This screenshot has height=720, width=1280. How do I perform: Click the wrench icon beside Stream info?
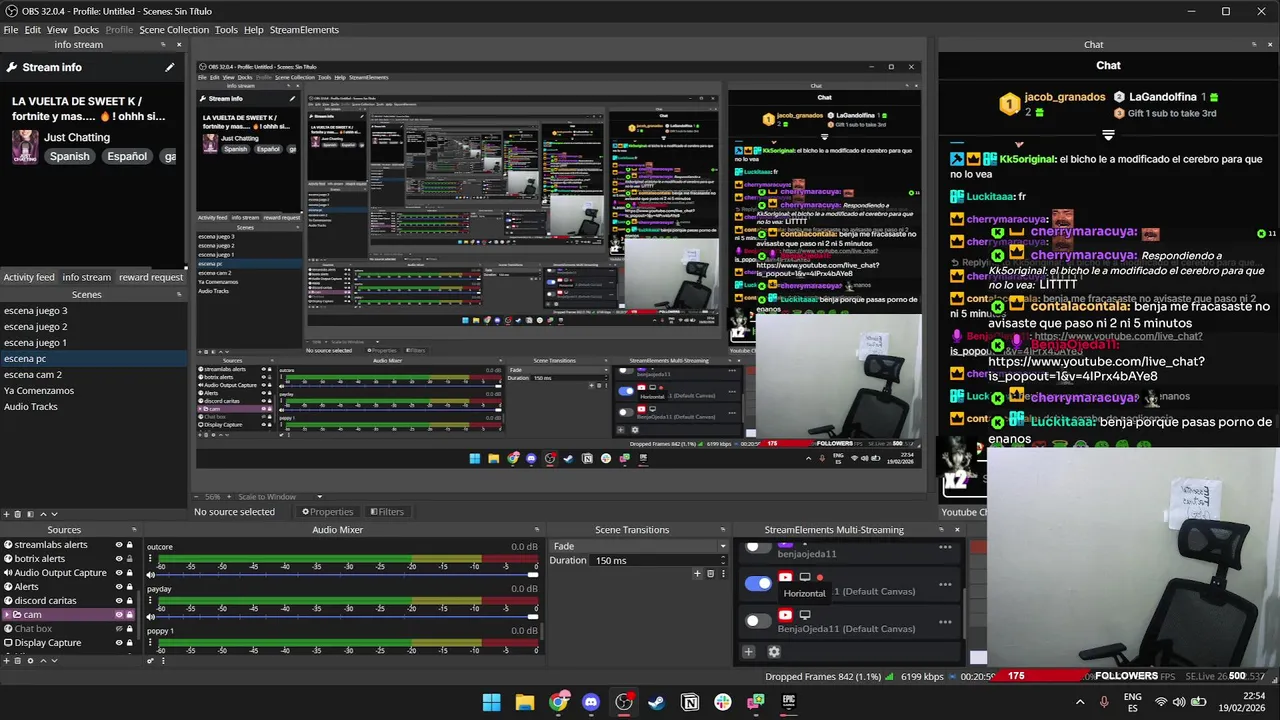[x=12, y=67]
